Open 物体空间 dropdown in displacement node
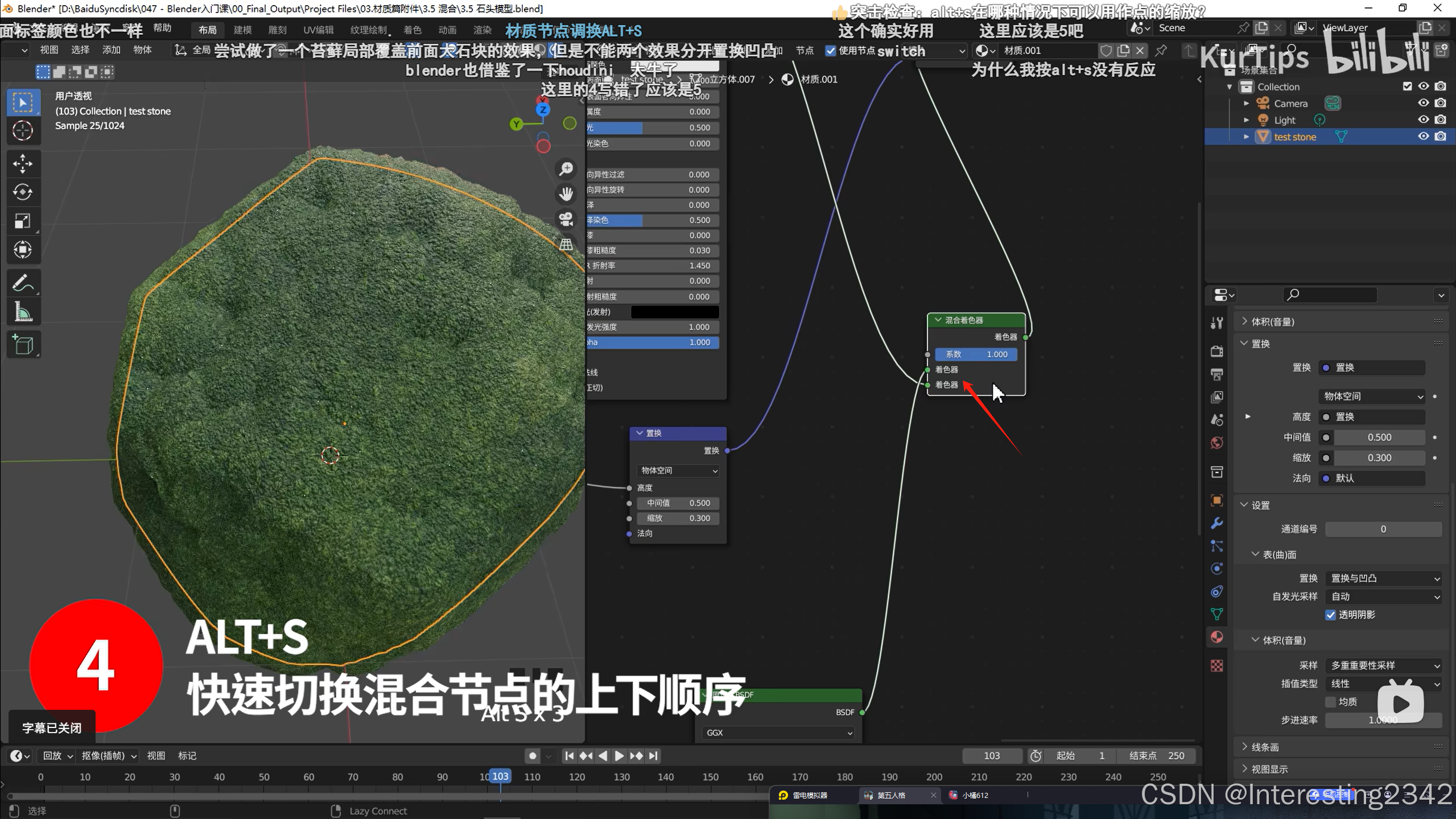The image size is (1456, 819). pyautogui.click(x=678, y=470)
